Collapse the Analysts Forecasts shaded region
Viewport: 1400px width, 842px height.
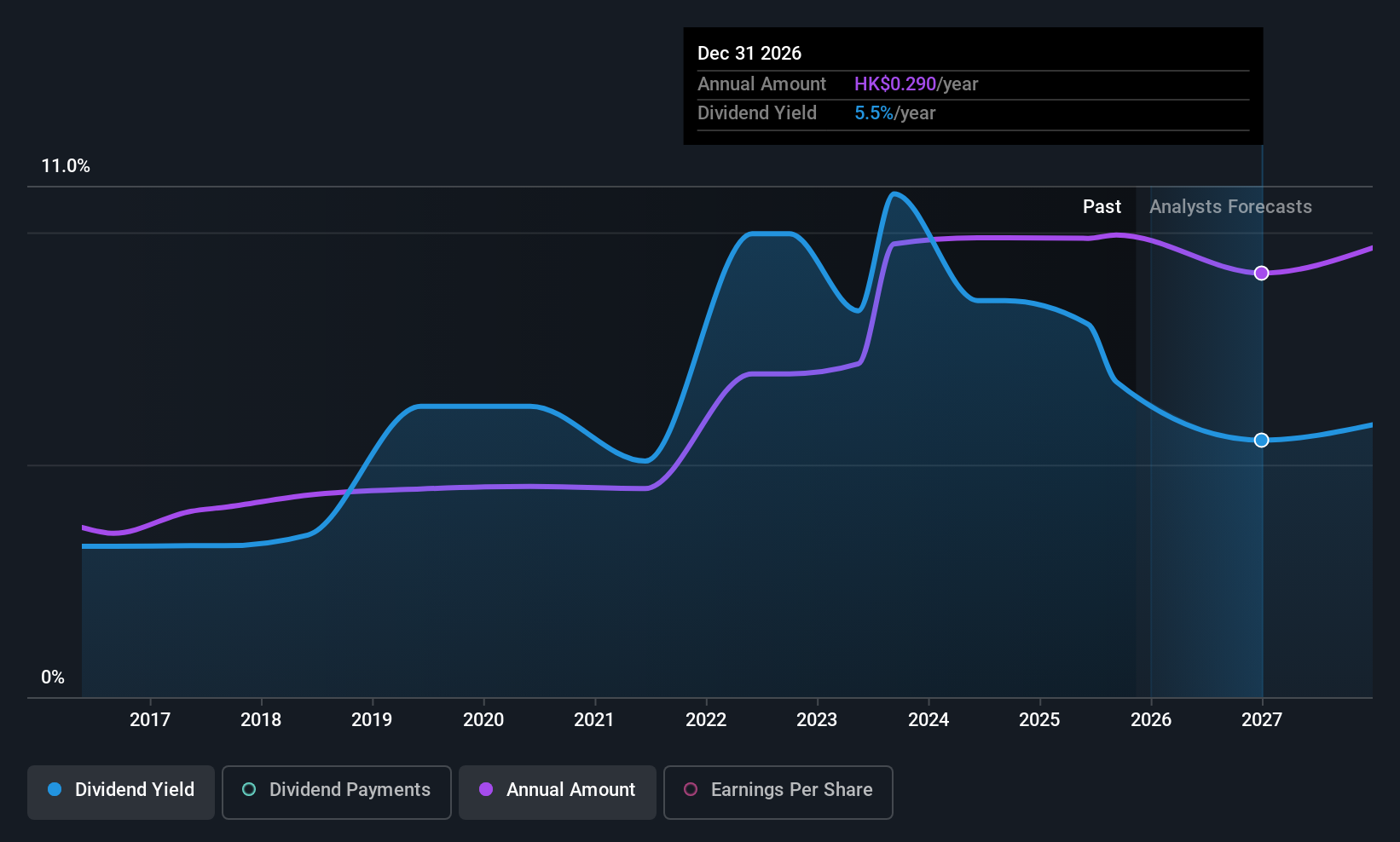coord(1230,206)
